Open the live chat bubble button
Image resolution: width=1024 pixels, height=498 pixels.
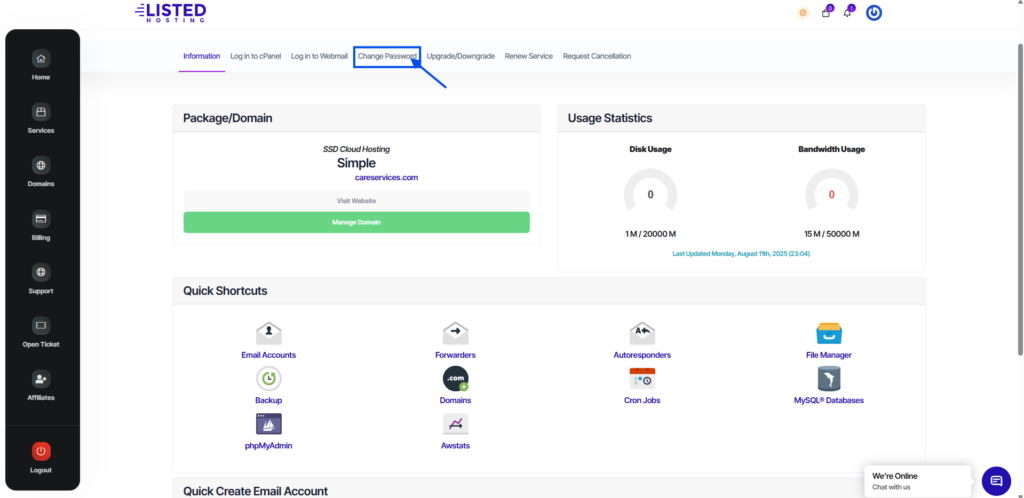(x=996, y=481)
